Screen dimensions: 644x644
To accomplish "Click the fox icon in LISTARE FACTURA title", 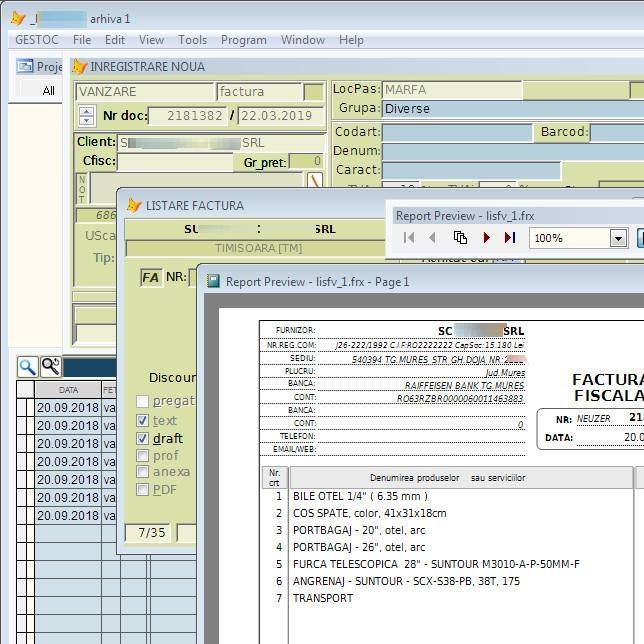I will [x=134, y=205].
